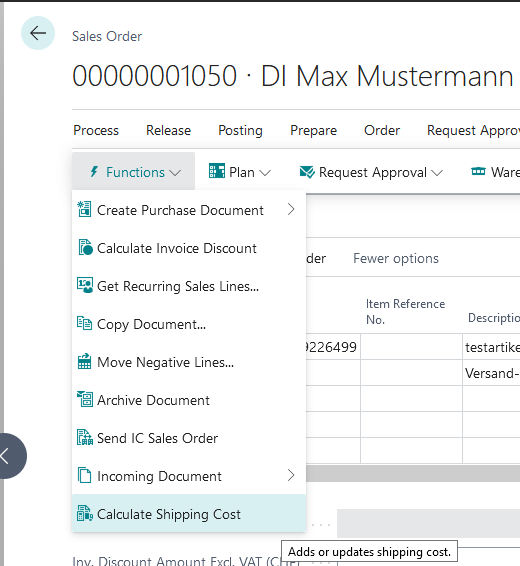This screenshot has width=520, height=566.
Task: Open the Process tab
Action: point(96,130)
